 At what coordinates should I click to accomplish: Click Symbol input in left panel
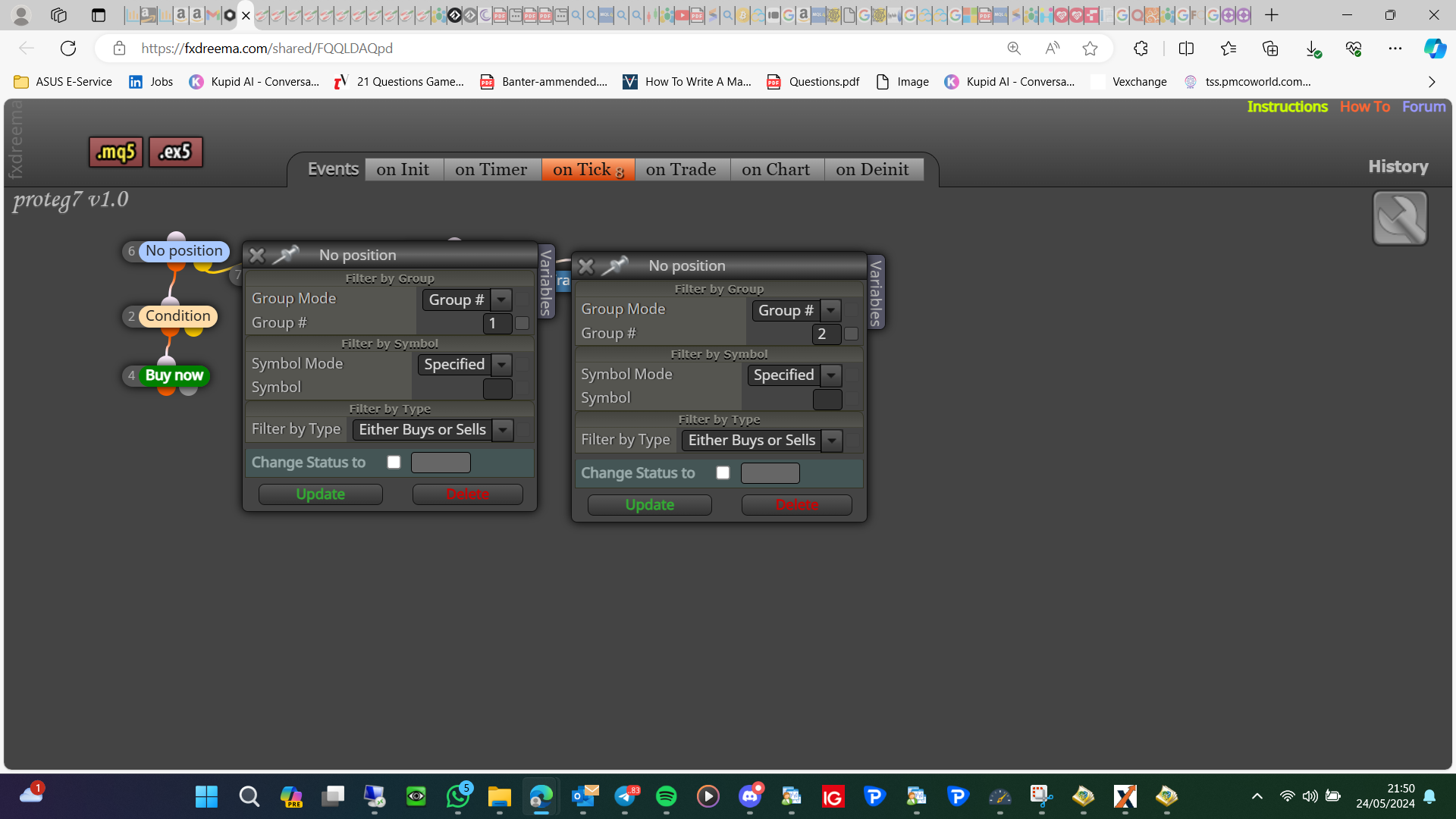[497, 389]
